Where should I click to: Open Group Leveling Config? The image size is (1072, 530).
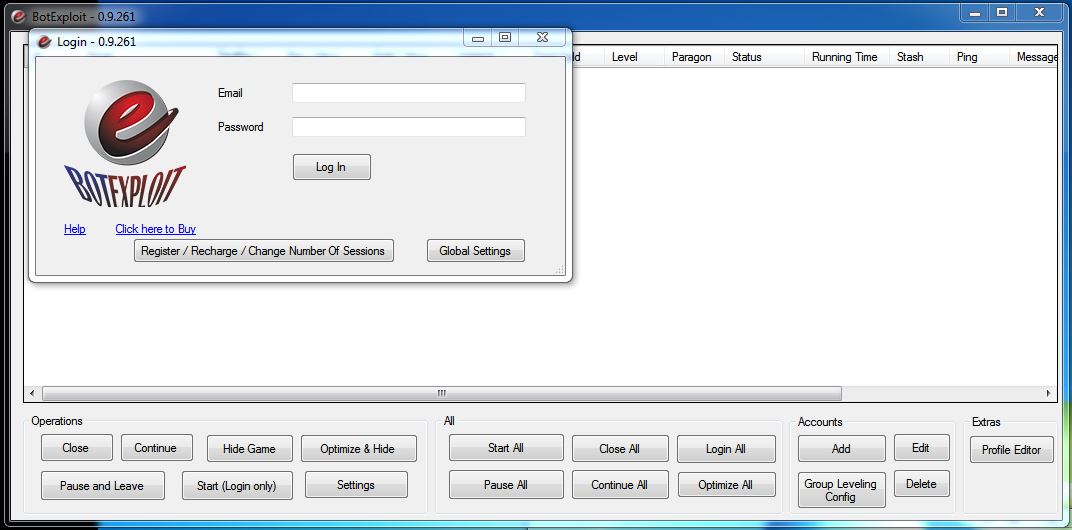pyautogui.click(x=842, y=490)
